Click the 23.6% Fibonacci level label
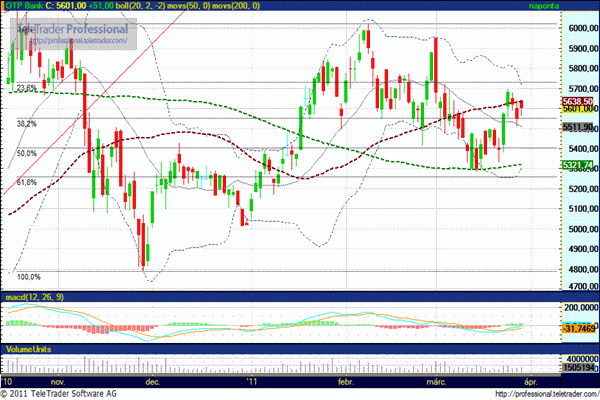 click(x=27, y=88)
